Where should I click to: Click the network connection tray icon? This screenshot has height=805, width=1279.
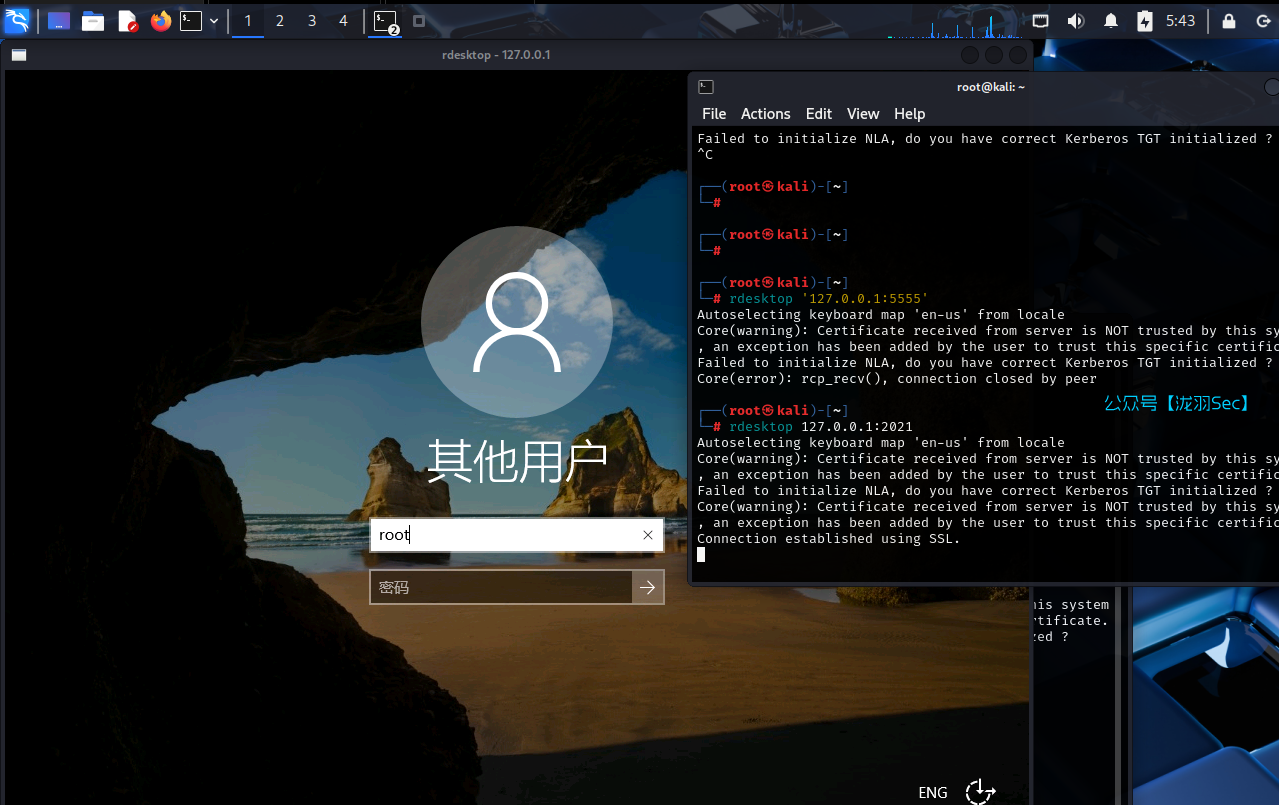[1041, 21]
